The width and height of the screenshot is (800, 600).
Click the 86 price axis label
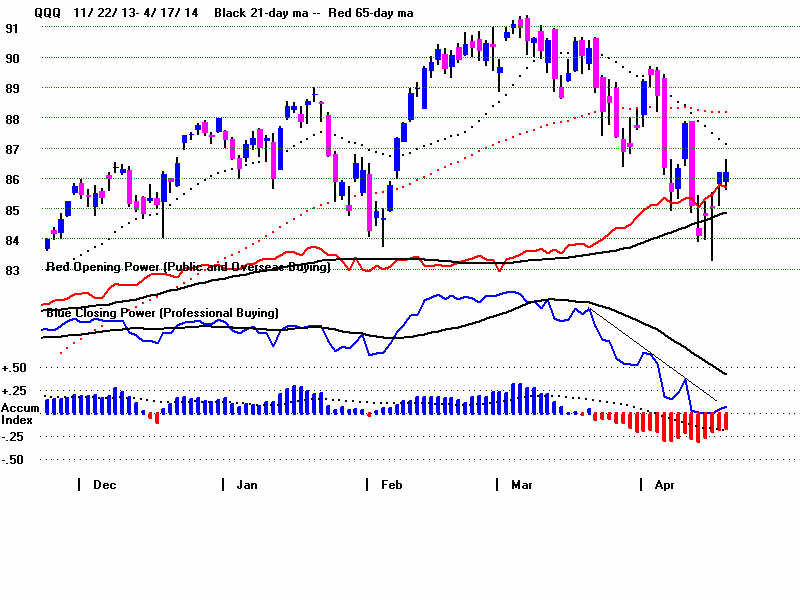[12, 180]
